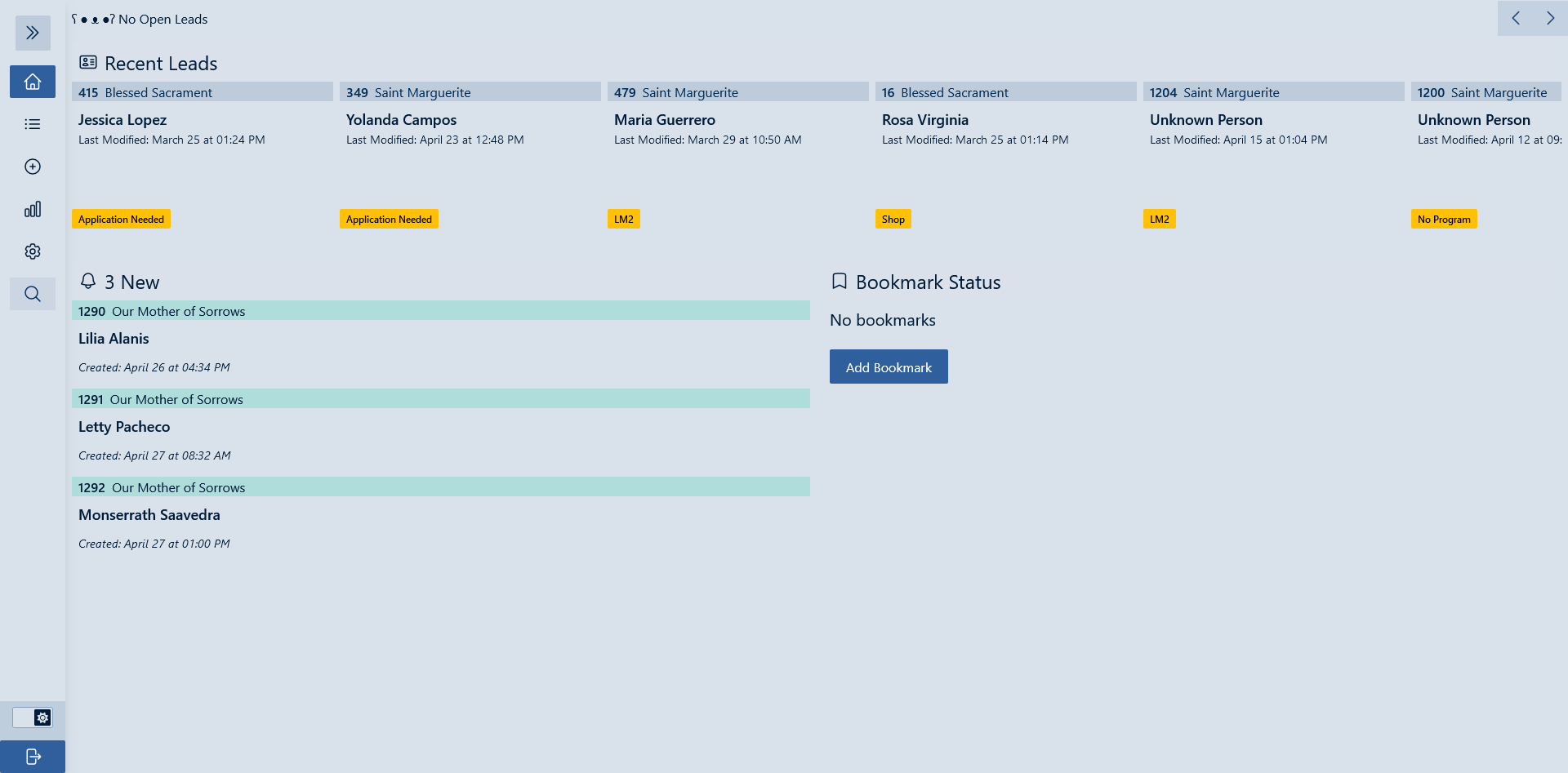1568x773 pixels.
Task: Open the search magnifier icon
Action: [x=33, y=294]
